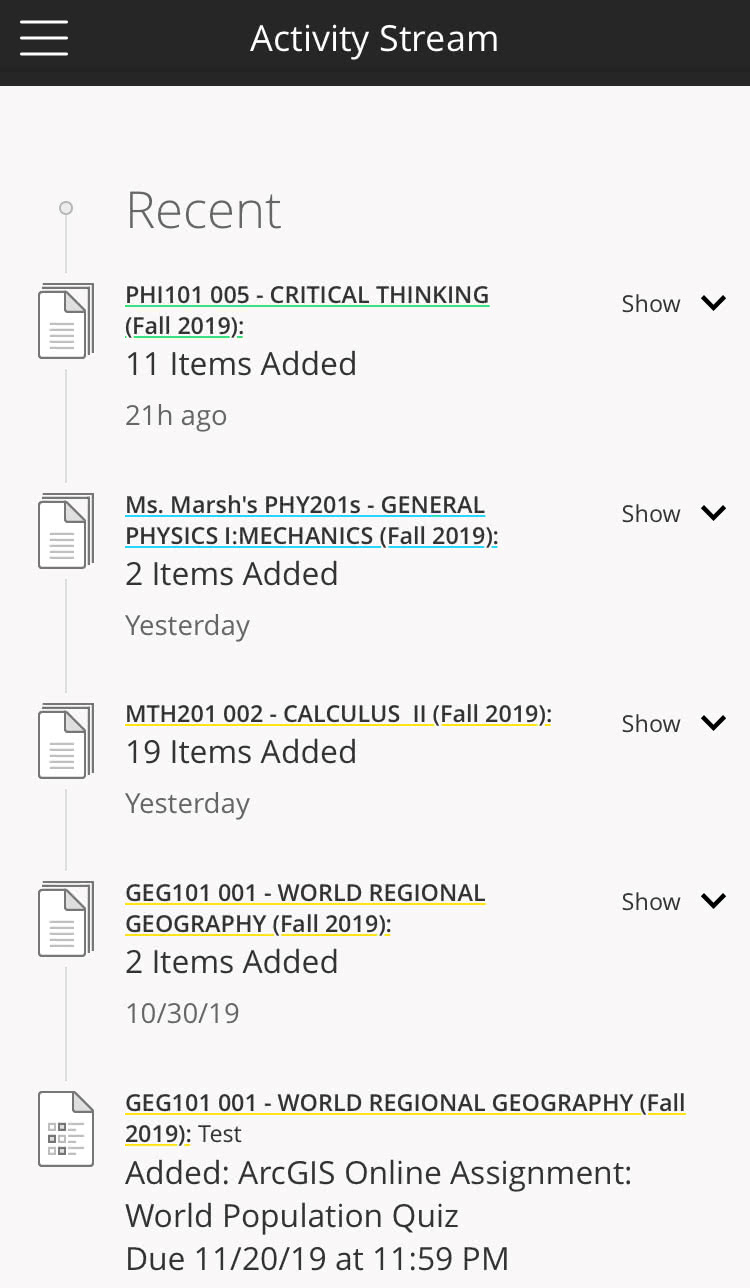750x1288 pixels.
Task: Click the Recent timeline marker dot
Action: point(66,208)
